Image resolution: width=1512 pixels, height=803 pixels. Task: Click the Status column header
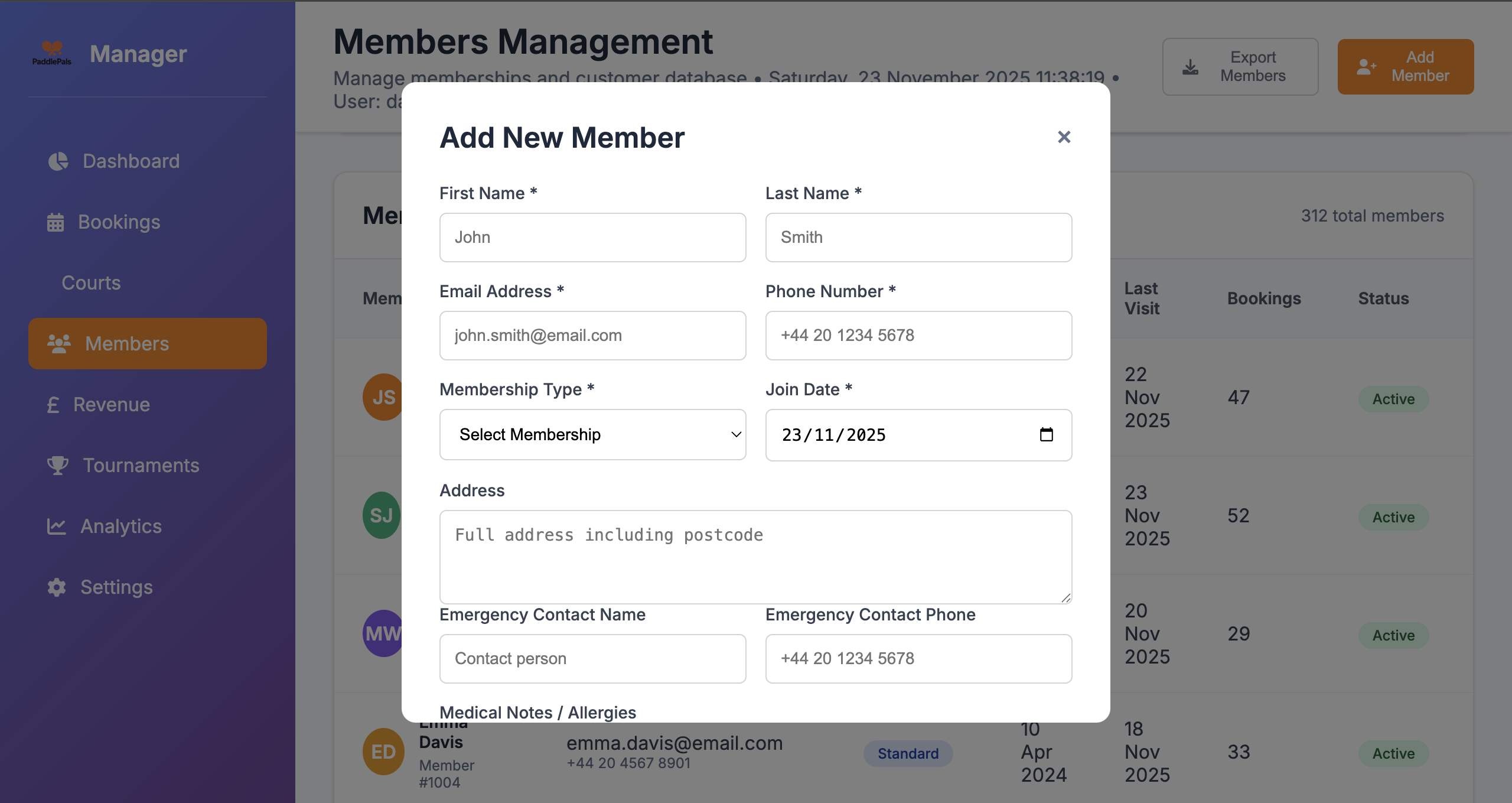click(x=1383, y=298)
